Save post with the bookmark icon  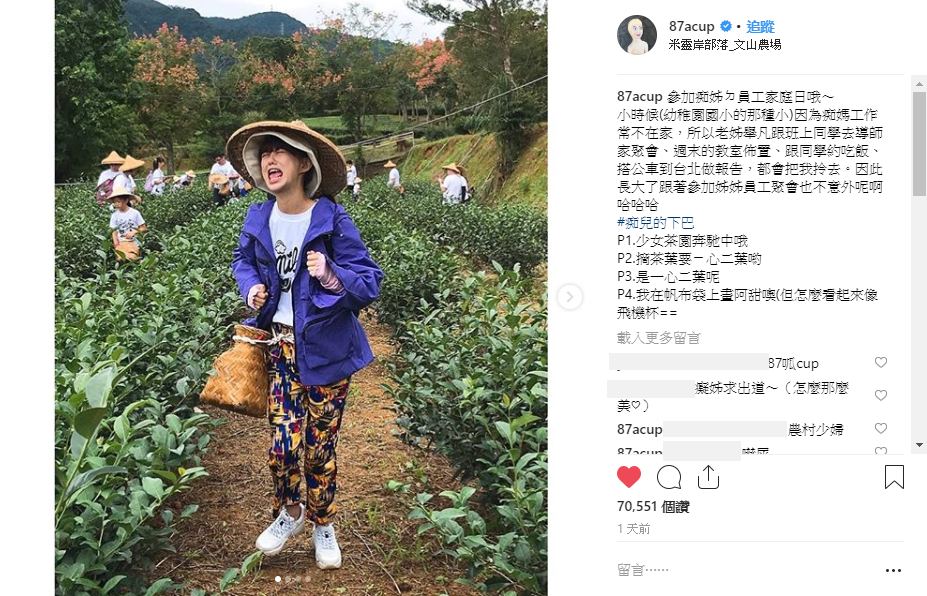click(894, 477)
